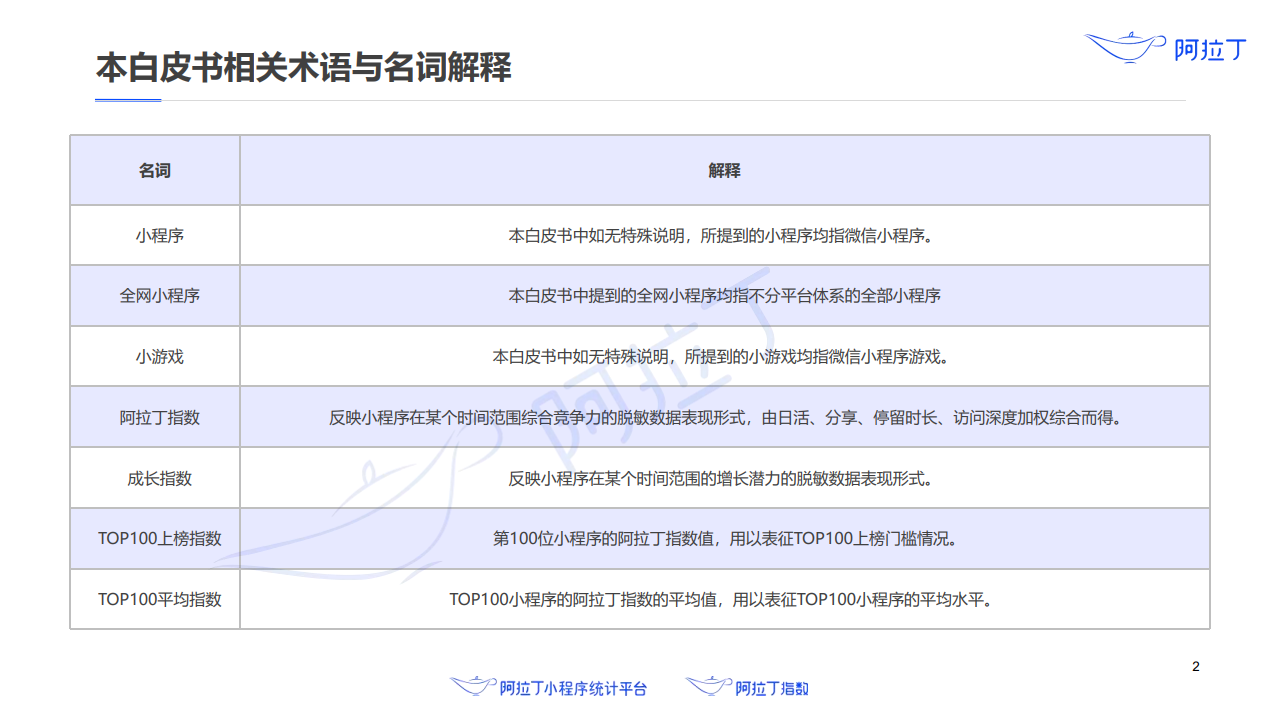The image size is (1280, 720).
Task: Click the explanation beginning 第100位小程序
Action: coord(724,539)
